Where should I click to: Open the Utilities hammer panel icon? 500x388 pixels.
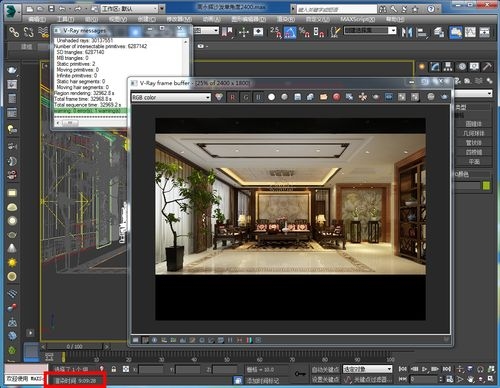point(487,67)
